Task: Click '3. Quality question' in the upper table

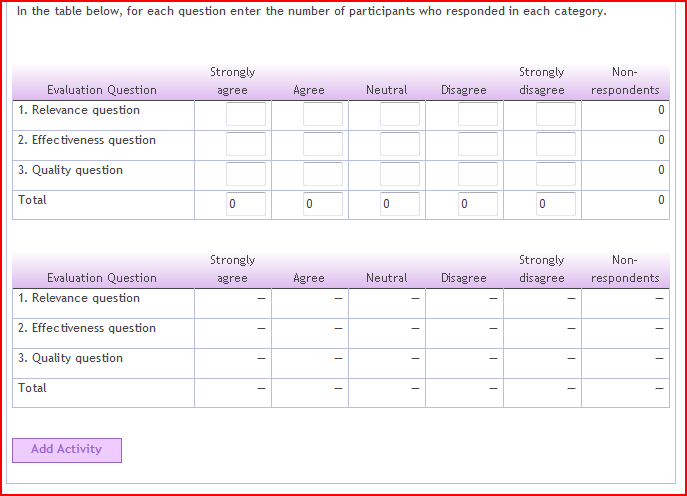Action: (70, 170)
